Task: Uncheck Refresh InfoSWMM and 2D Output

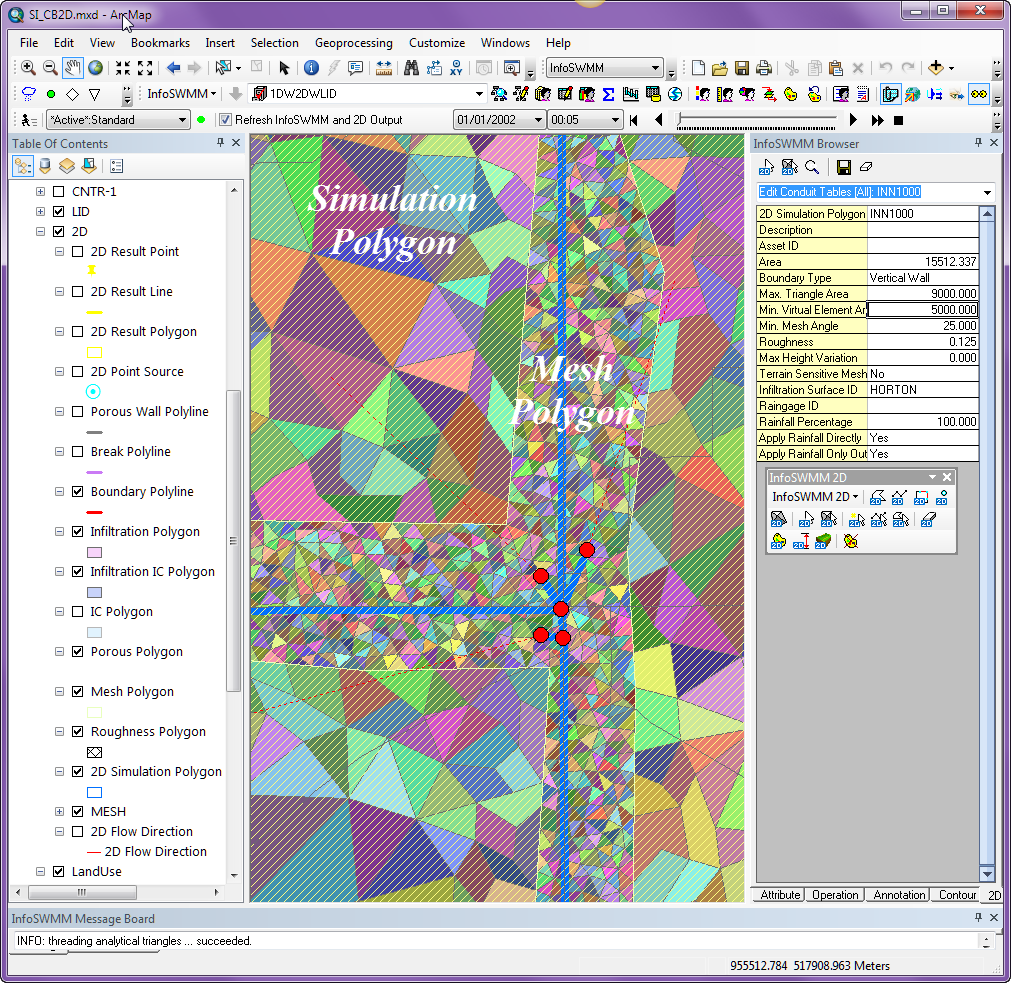Action: tap(226, 120)
